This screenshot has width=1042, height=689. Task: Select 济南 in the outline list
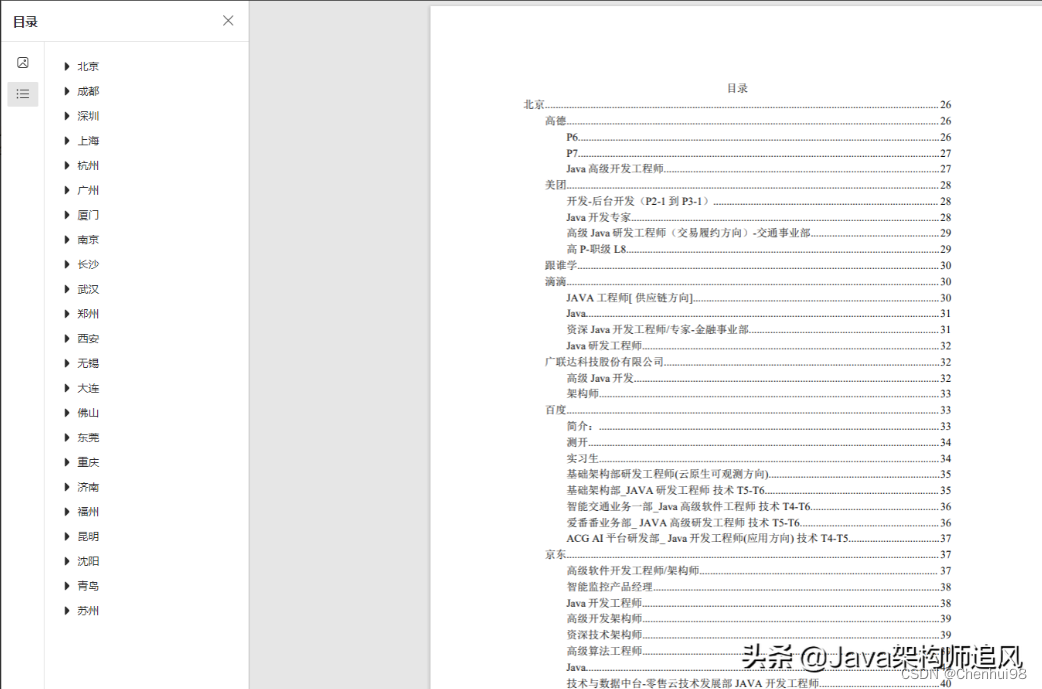click(88, 487)
